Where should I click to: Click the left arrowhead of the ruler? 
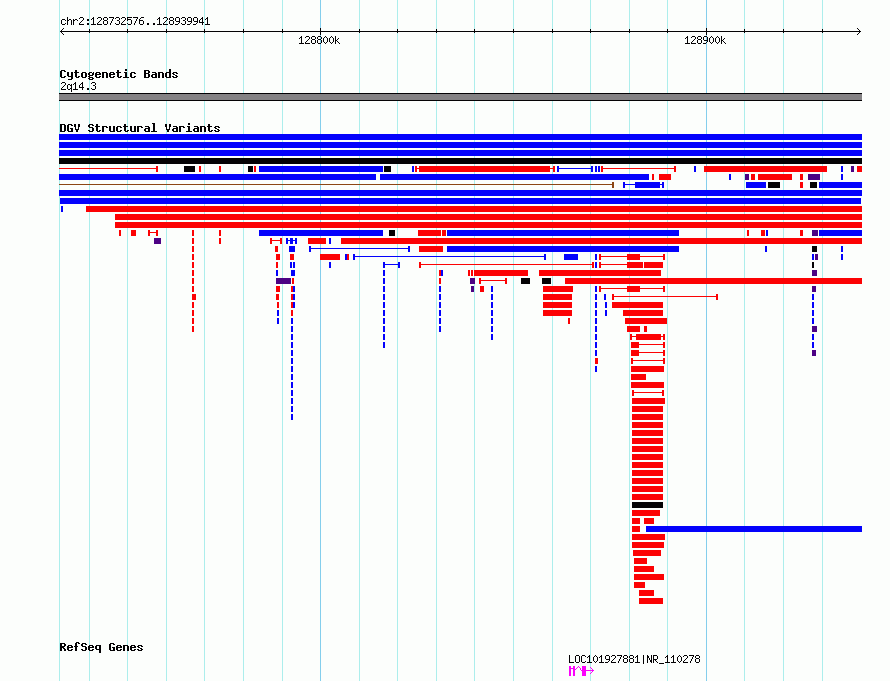pos(62,32)
